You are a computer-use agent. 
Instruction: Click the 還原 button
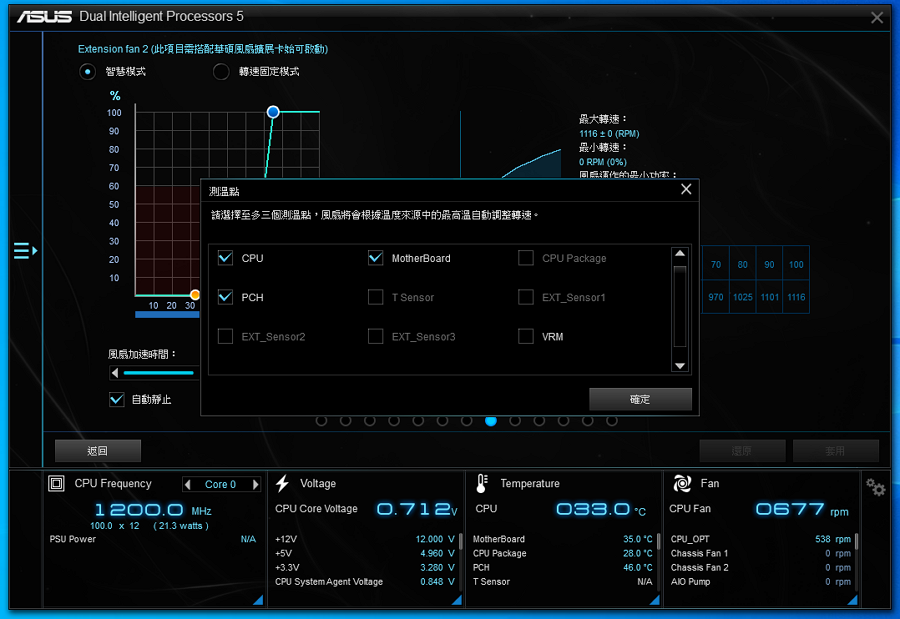pyautogui.click(x=742, y=451)
